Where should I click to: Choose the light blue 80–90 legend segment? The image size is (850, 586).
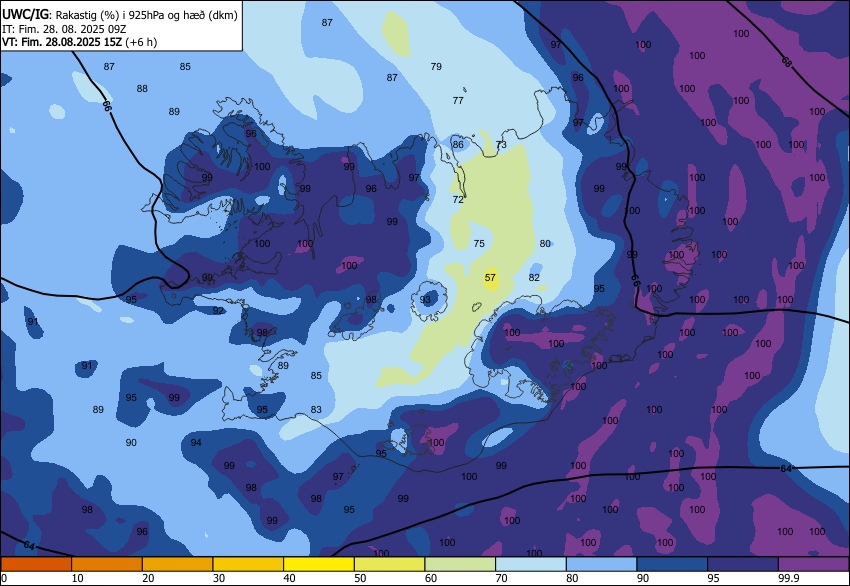pos(601,564)
